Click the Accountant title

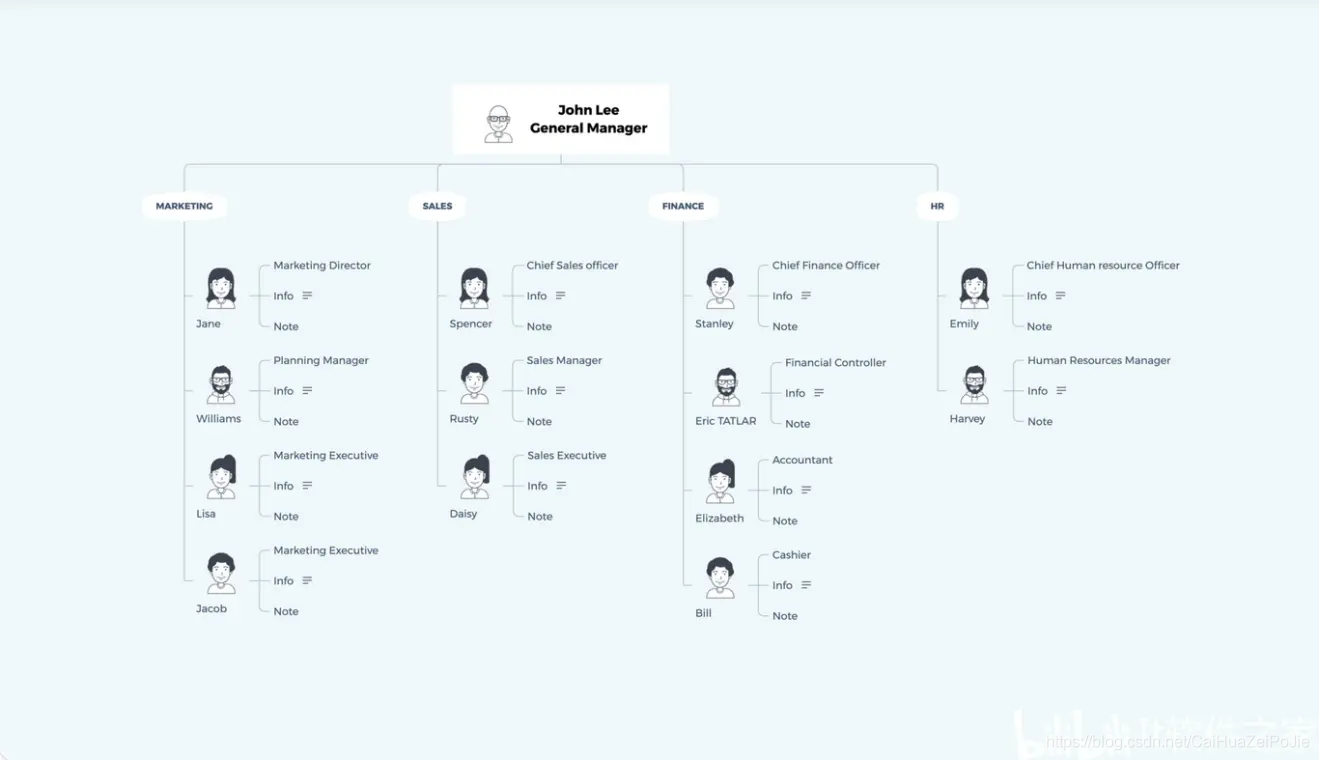(802, 460)
